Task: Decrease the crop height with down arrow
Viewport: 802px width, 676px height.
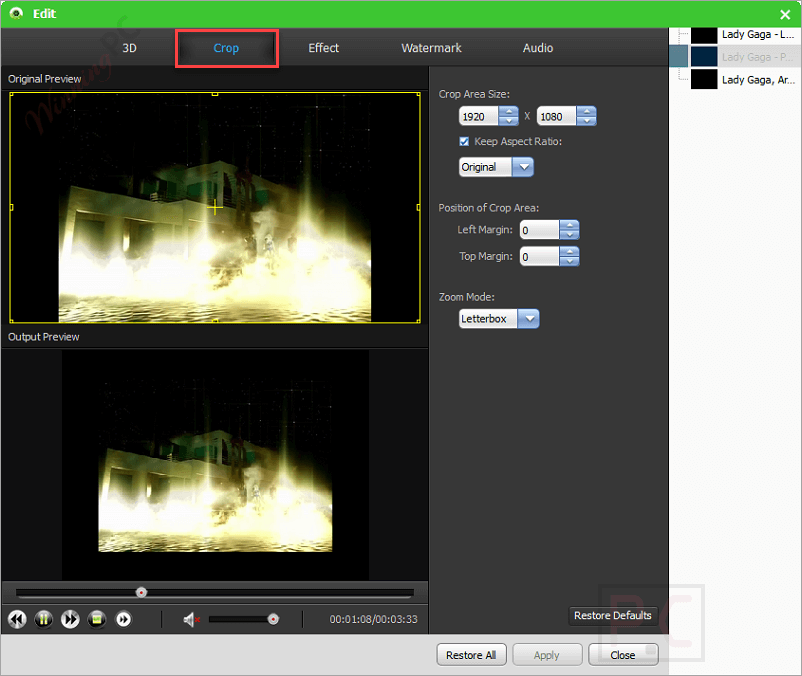Action: pos(586,121)
